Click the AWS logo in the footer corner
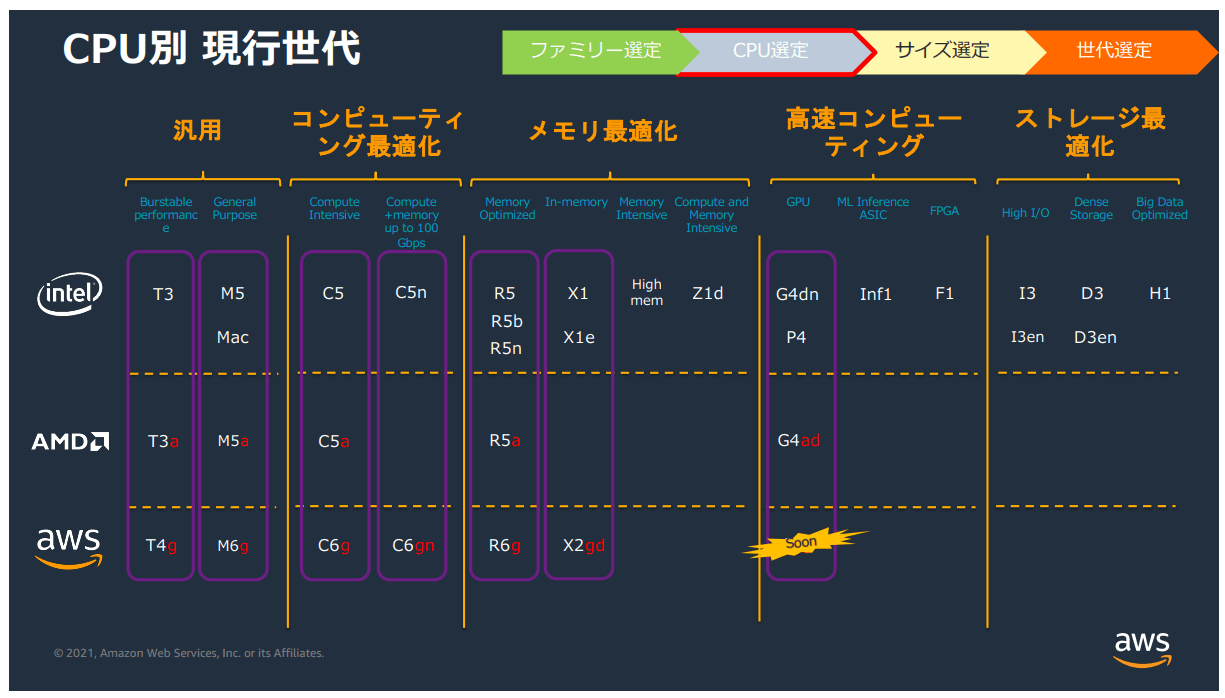 click(1142, 648)
